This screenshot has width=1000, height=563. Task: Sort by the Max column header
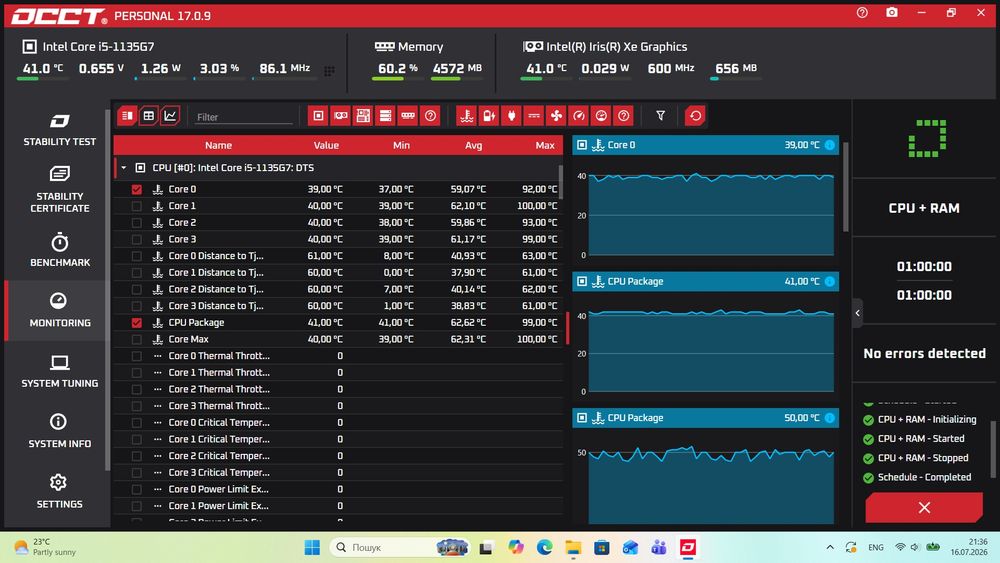545,145
